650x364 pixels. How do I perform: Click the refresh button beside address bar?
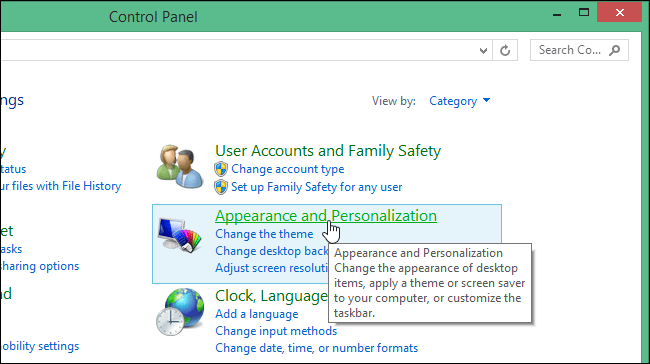click(505, 51)
